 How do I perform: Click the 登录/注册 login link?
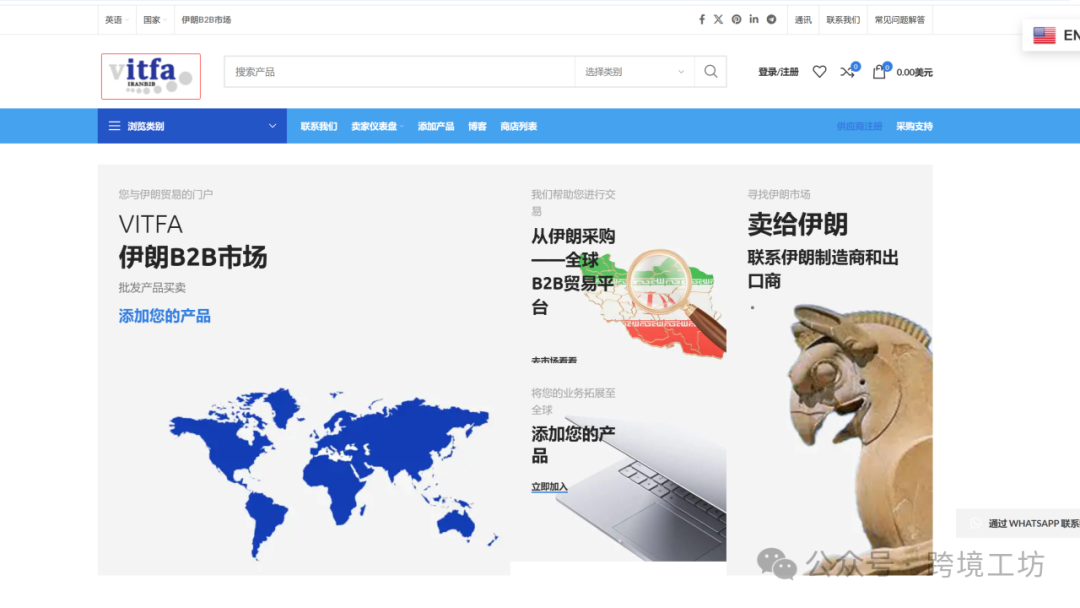[x=777, y=71]
